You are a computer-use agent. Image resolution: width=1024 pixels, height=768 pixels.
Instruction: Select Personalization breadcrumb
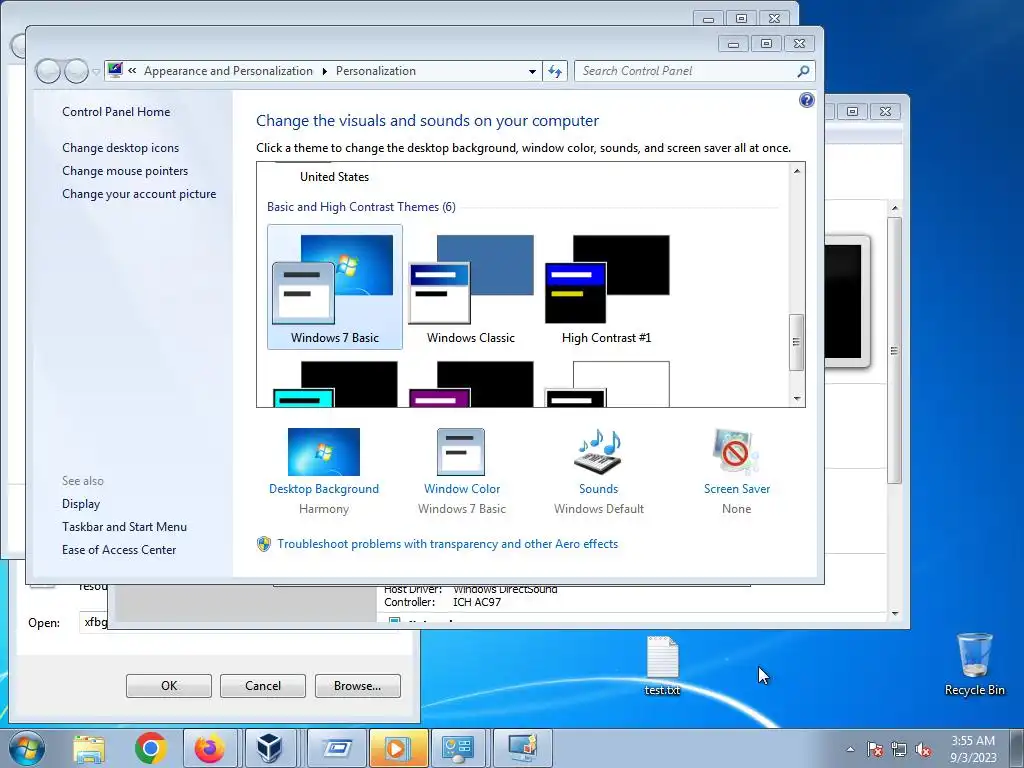376,71
